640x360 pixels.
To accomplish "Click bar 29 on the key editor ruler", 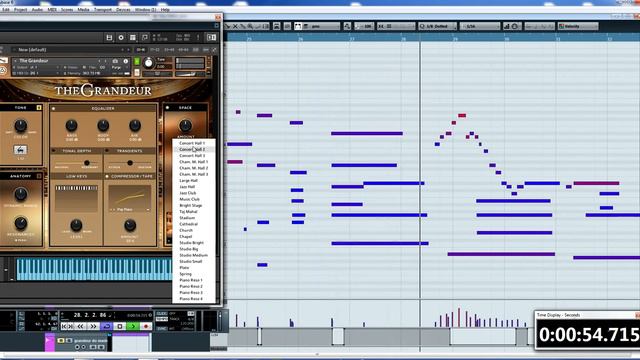I will point(455,38).
